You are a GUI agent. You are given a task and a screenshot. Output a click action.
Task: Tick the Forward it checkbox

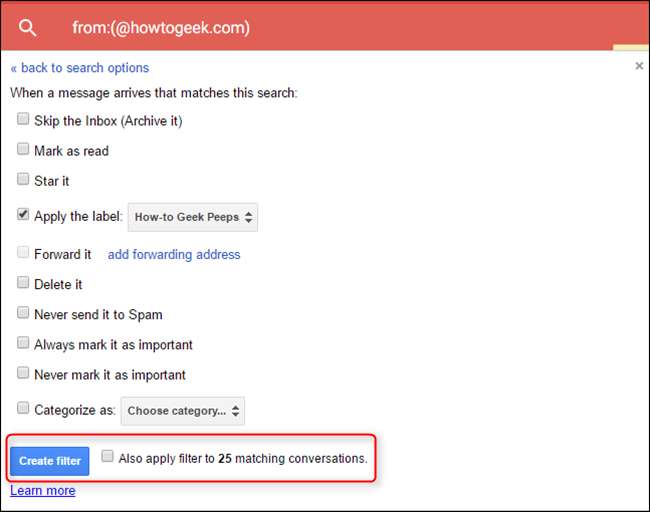23,253
